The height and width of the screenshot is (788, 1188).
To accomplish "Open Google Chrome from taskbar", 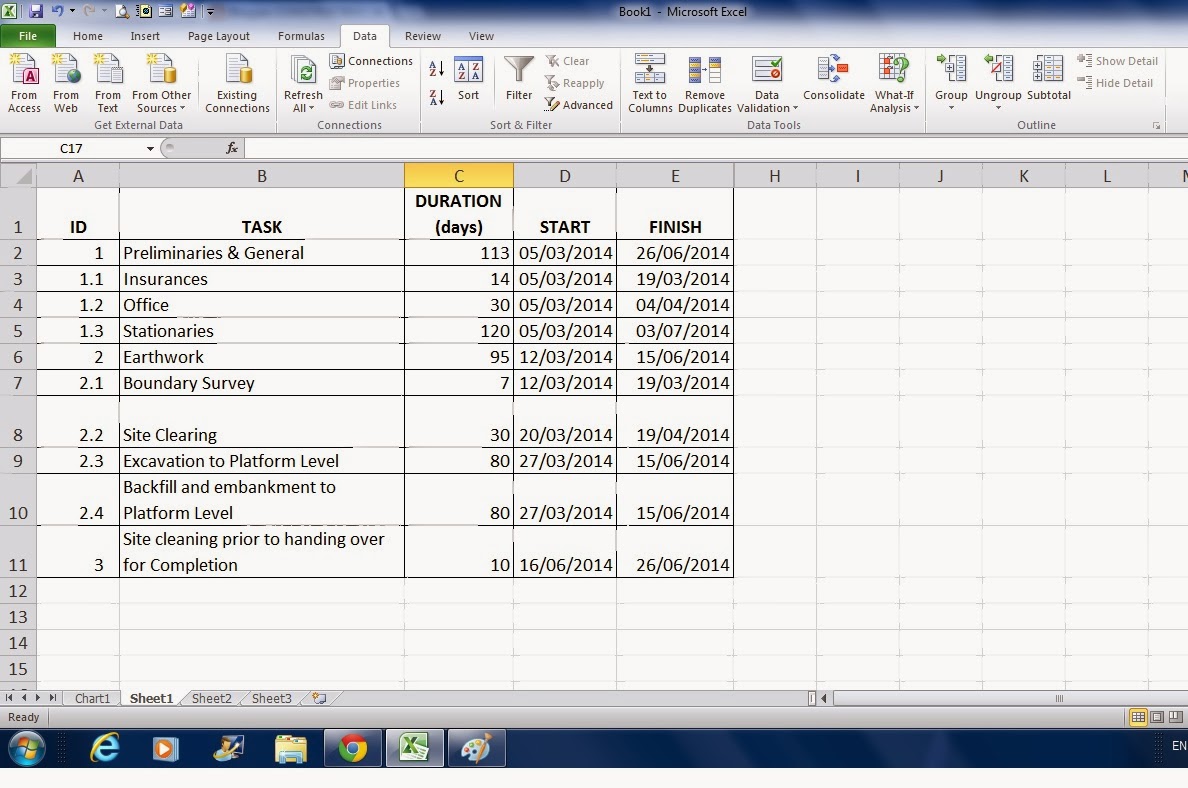I will (x=352, y=749).
